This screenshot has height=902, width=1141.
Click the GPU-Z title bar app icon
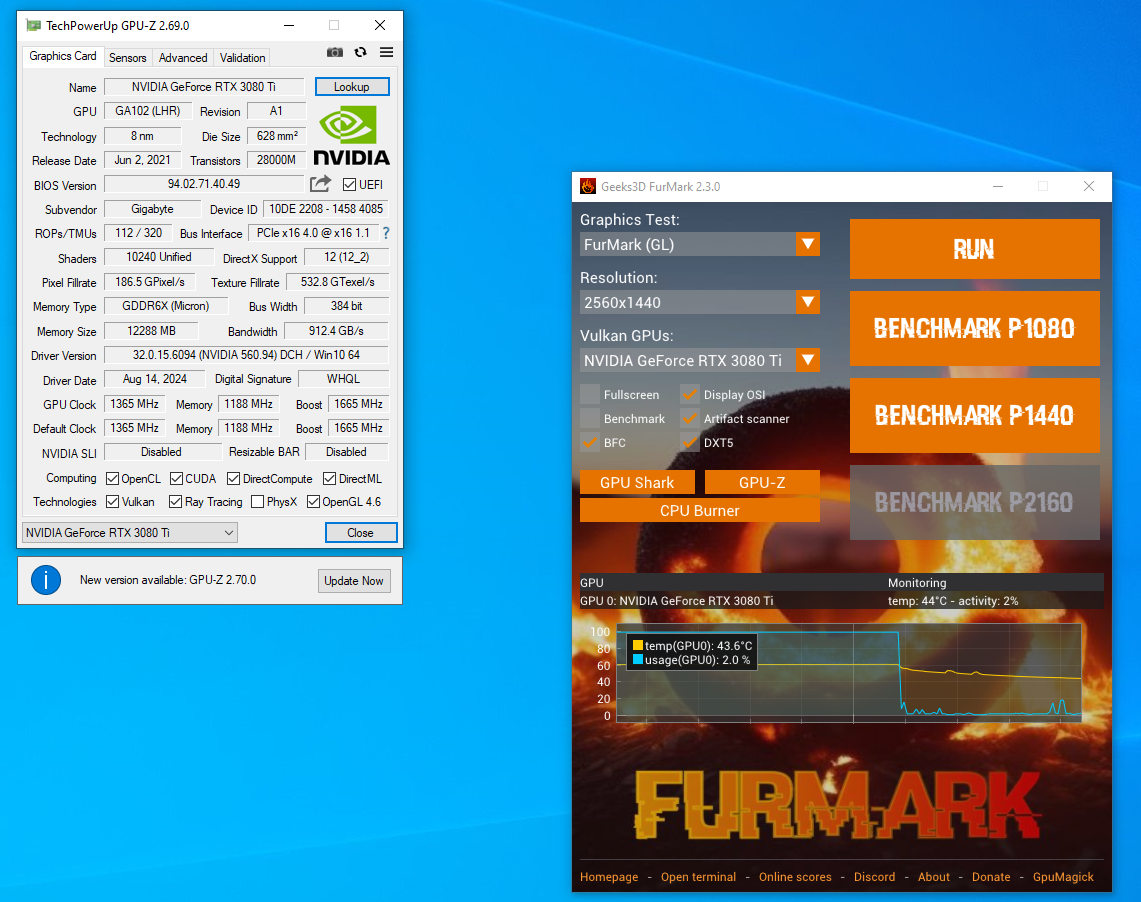33,25
